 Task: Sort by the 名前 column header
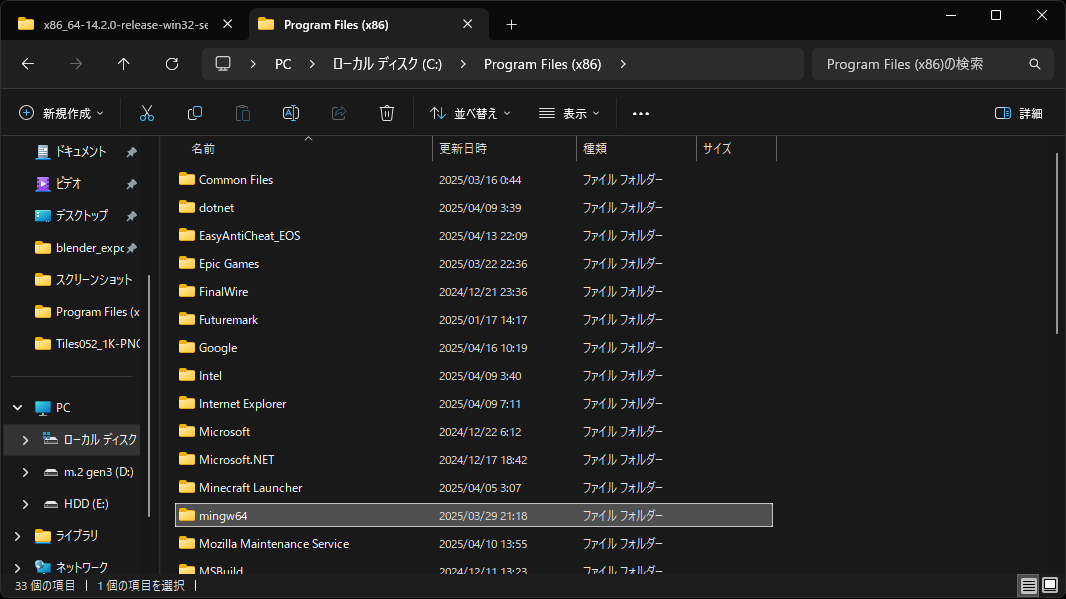[303, 149]
